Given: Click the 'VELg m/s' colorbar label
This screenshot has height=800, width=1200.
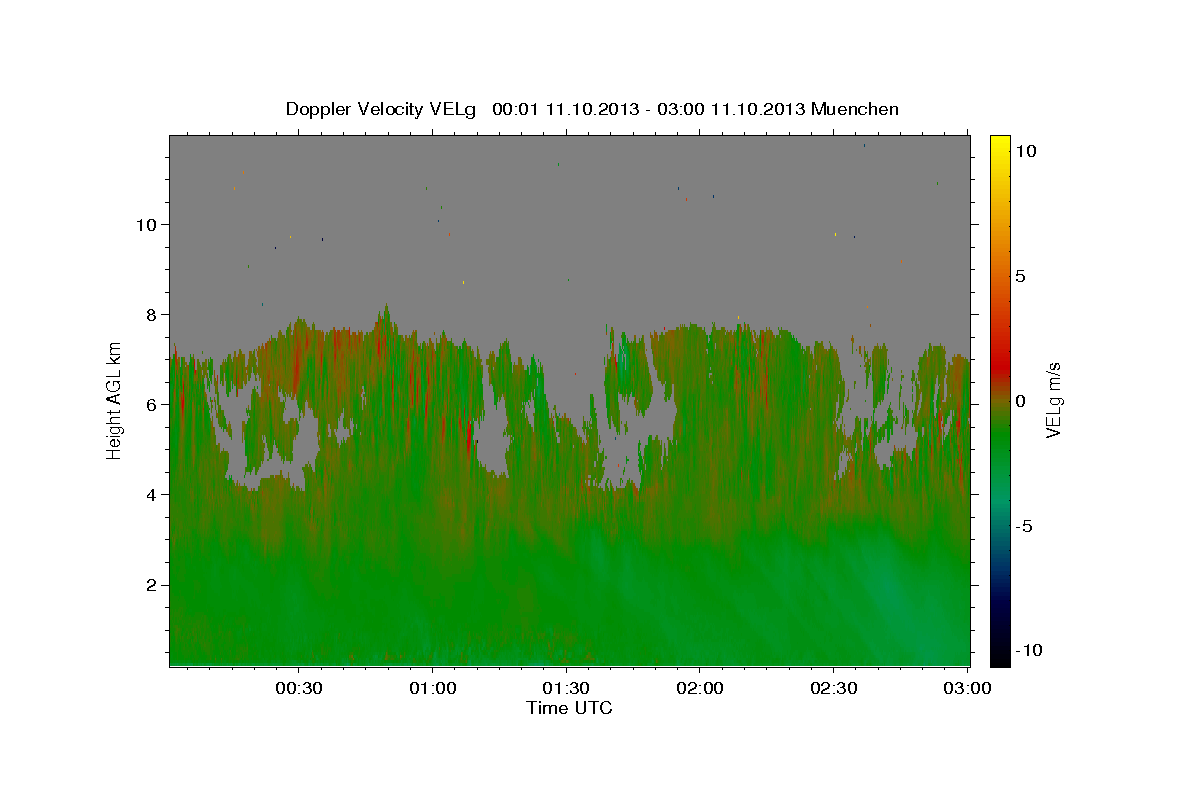Looking at the screenshot, I should point(1054,401).
